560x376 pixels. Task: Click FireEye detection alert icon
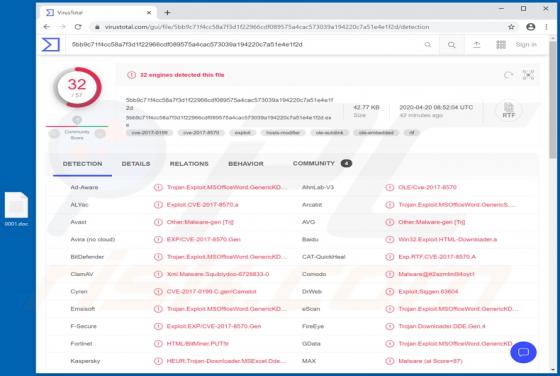[390, 326]
